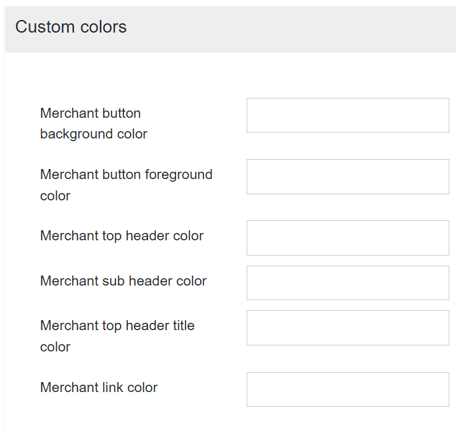Screen dimensions: 456x428
Task: Click the 'Merchant link color' label
Action: [99, 388]
